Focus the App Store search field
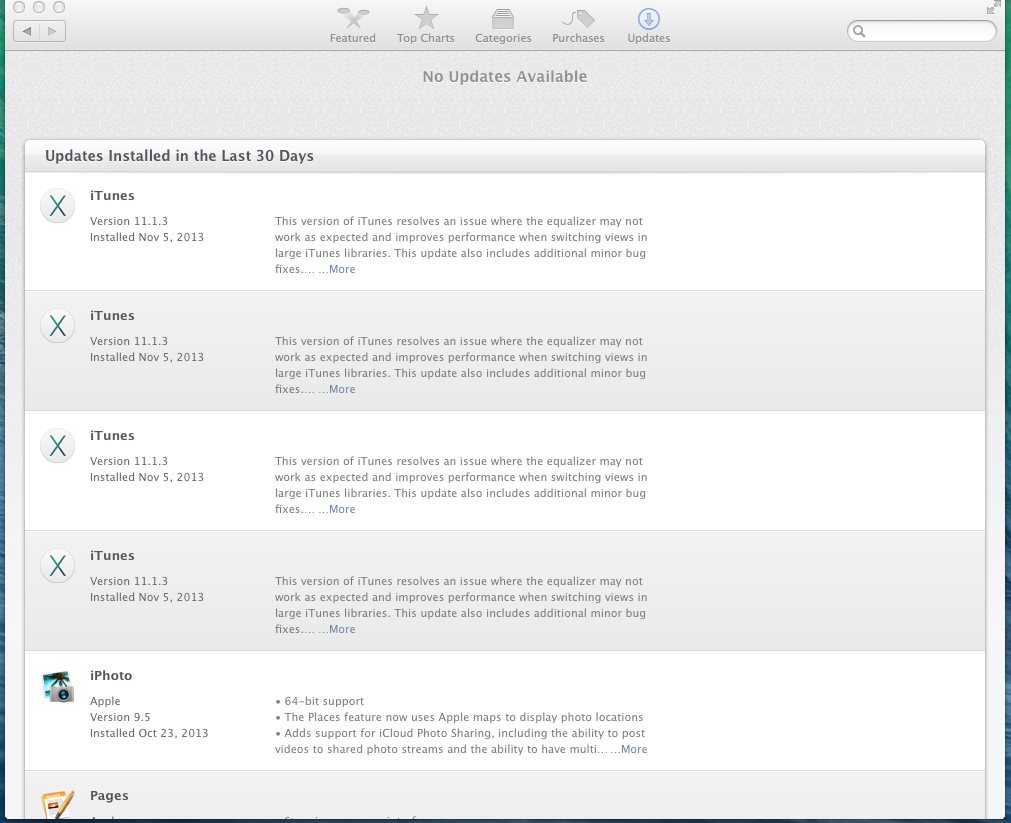This screenshot has height=823, width=1011. pyautogui.click(x=922, y=31)
